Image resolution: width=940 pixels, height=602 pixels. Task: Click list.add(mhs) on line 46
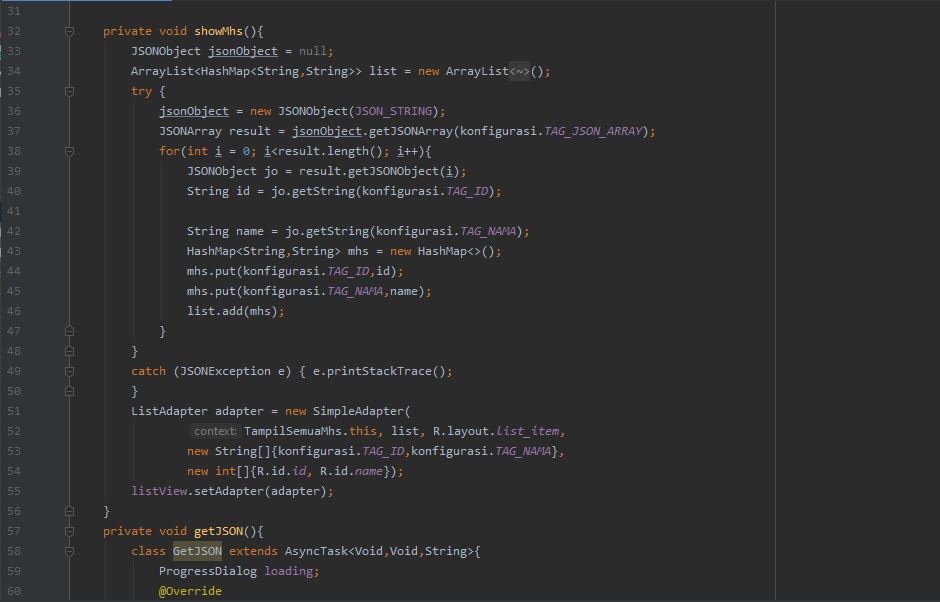233,311
